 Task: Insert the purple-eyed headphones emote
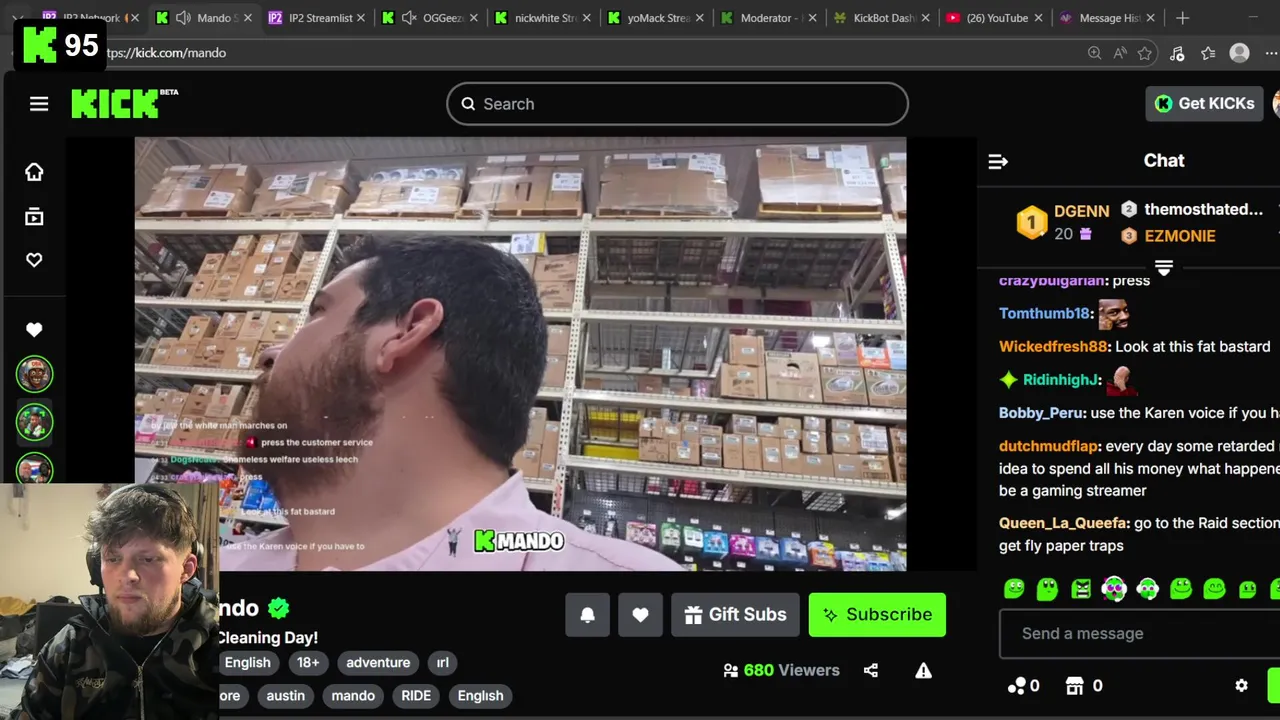(1114, 589)
